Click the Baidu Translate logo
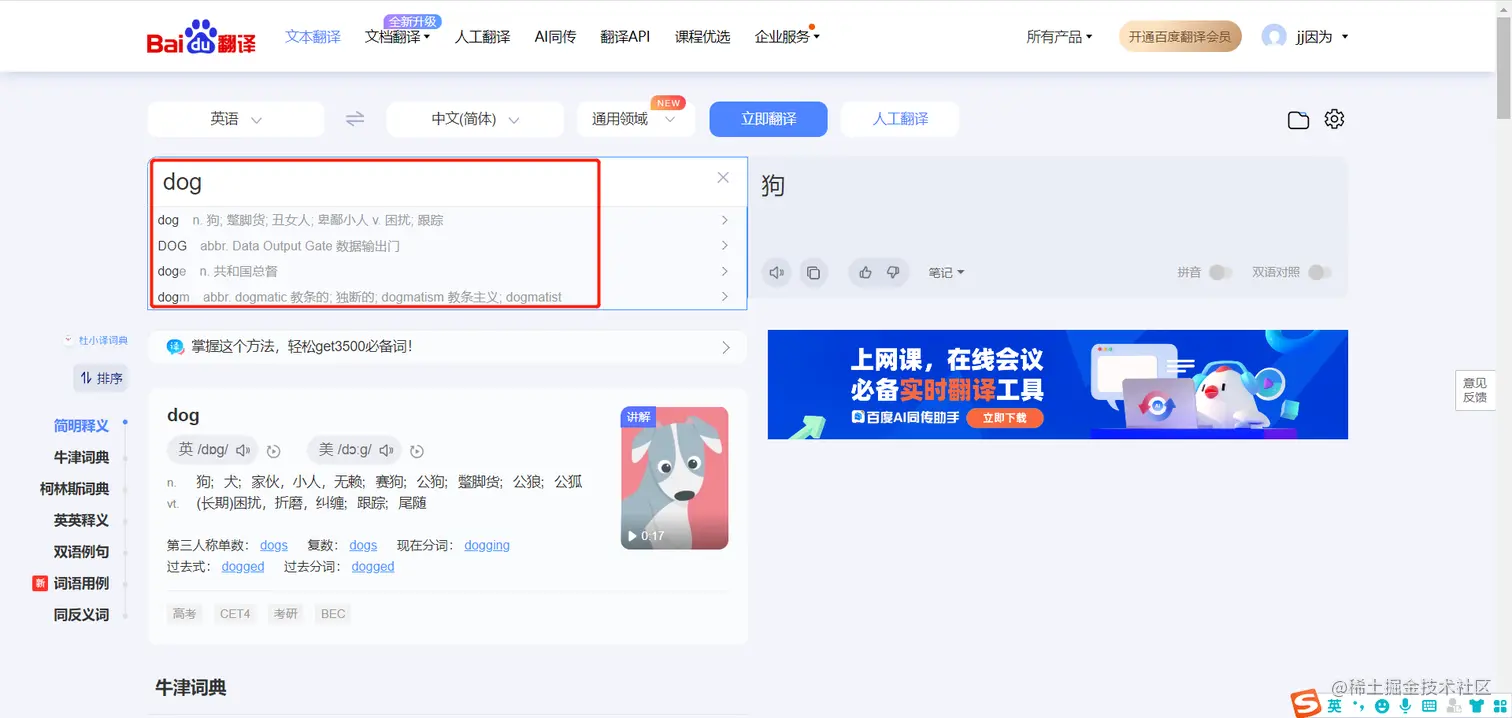Screen dimensions: 1512x718 pos(201,37)
